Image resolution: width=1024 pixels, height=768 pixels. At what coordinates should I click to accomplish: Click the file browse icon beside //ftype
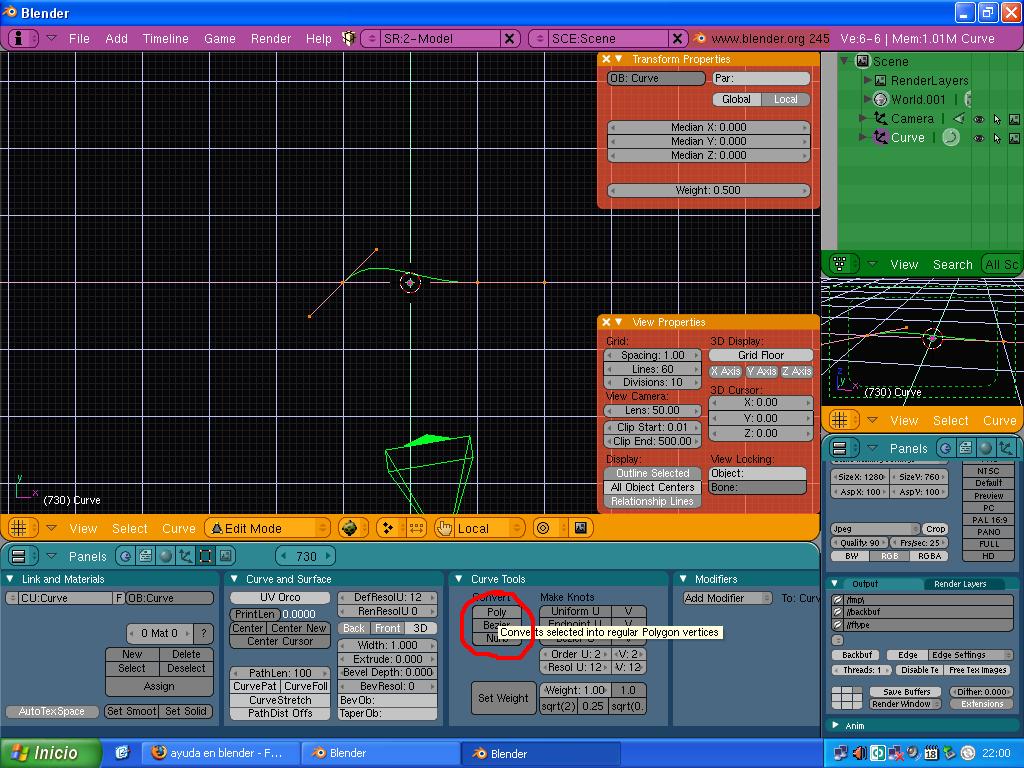[x=838, y=625]
